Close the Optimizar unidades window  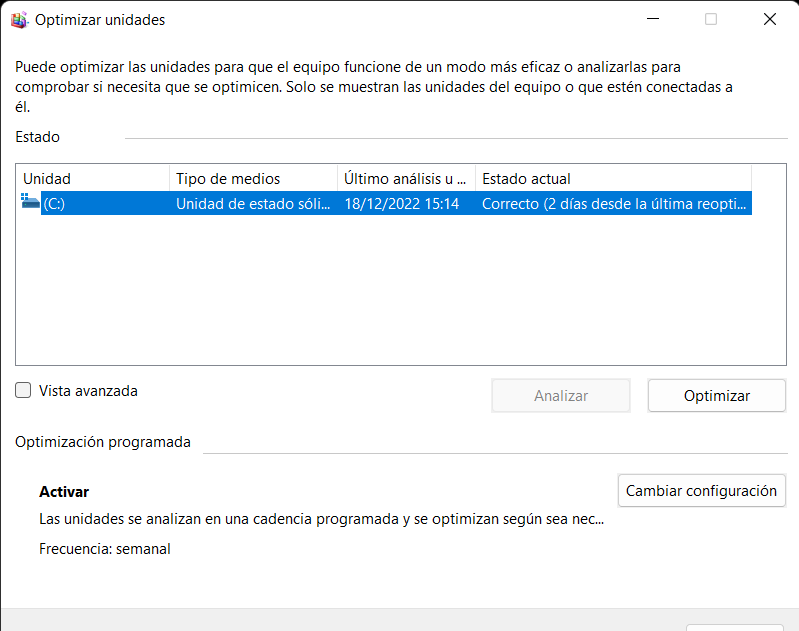(x=769, y=19)
